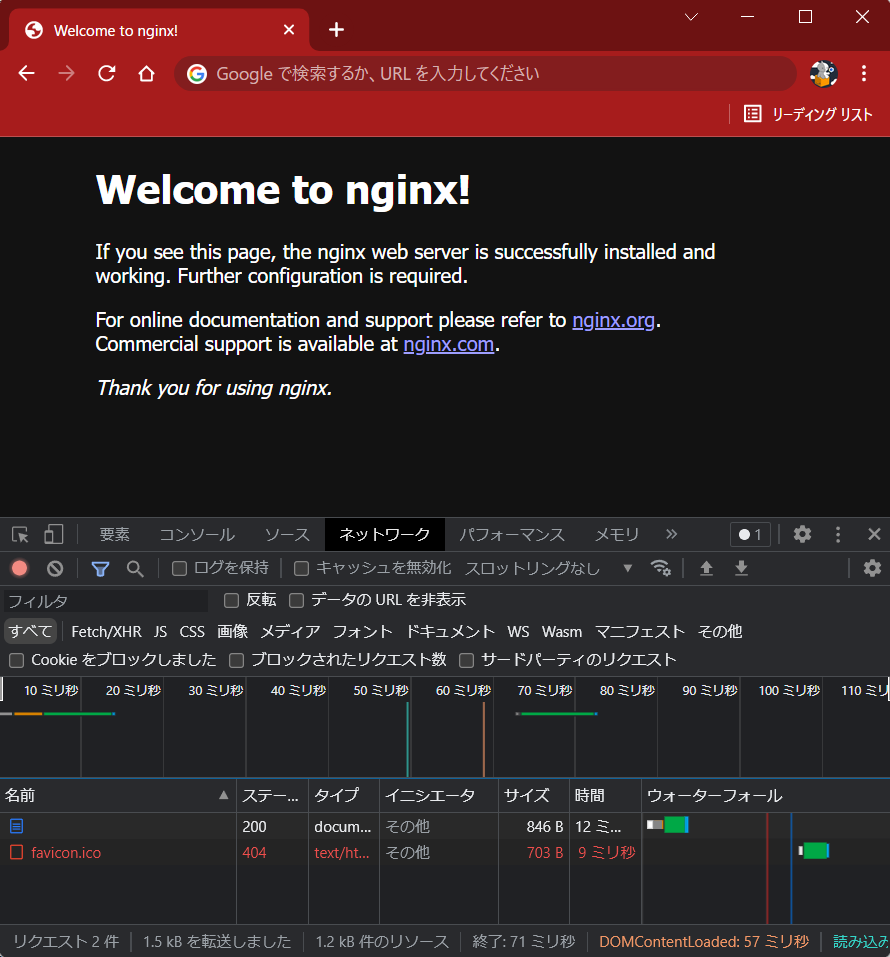Check the 反転 filter option
Viewport: 890px width, 957px height.
point(230,599)
